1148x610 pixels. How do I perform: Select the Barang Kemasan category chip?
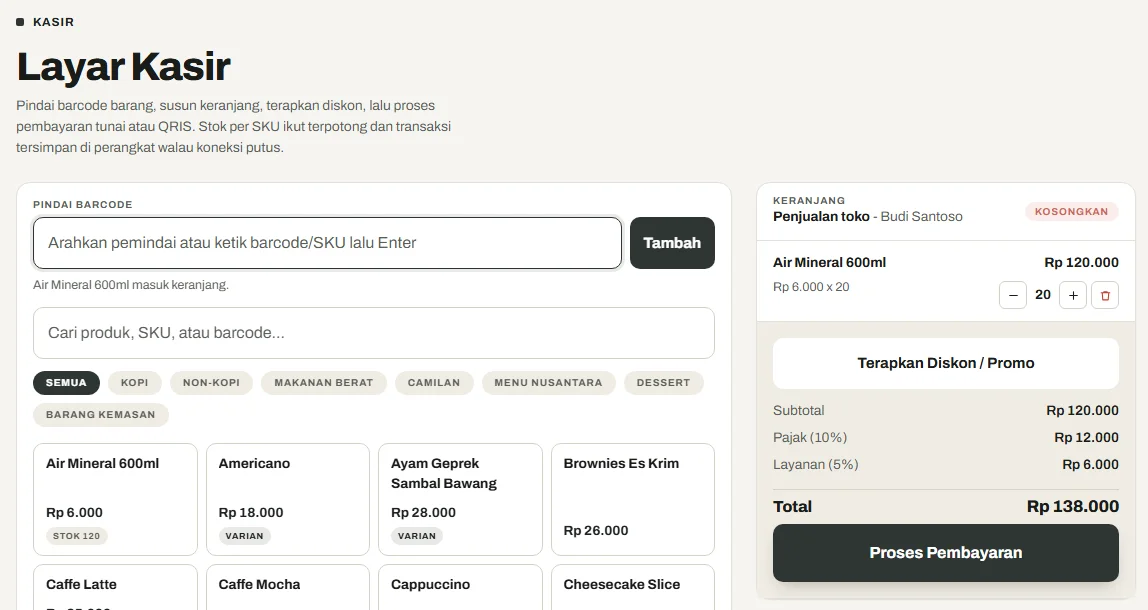tap(100, 415)
